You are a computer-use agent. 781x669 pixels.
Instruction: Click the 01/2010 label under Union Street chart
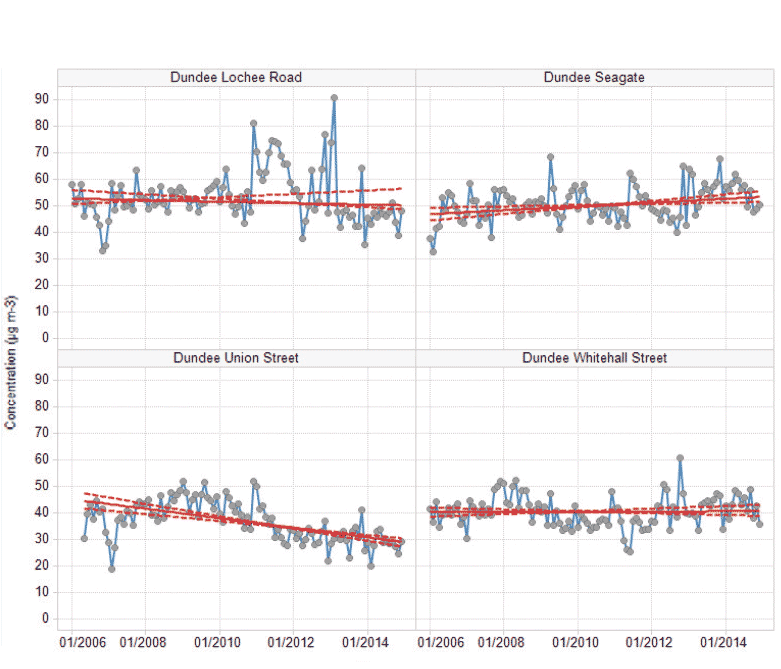217,642
